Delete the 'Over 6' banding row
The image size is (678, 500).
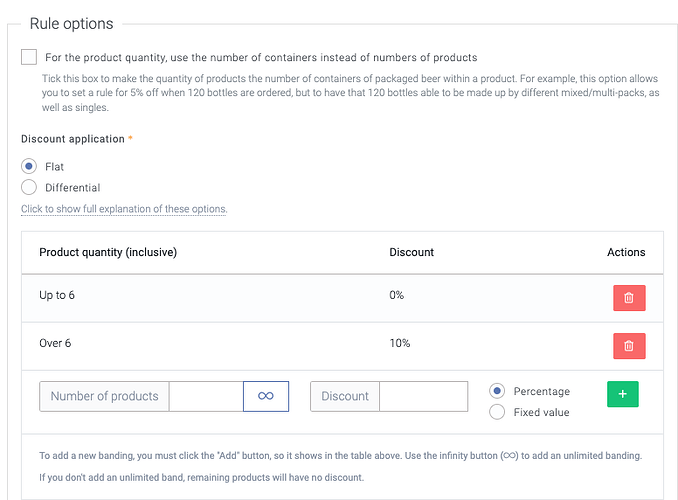point(629,346)
